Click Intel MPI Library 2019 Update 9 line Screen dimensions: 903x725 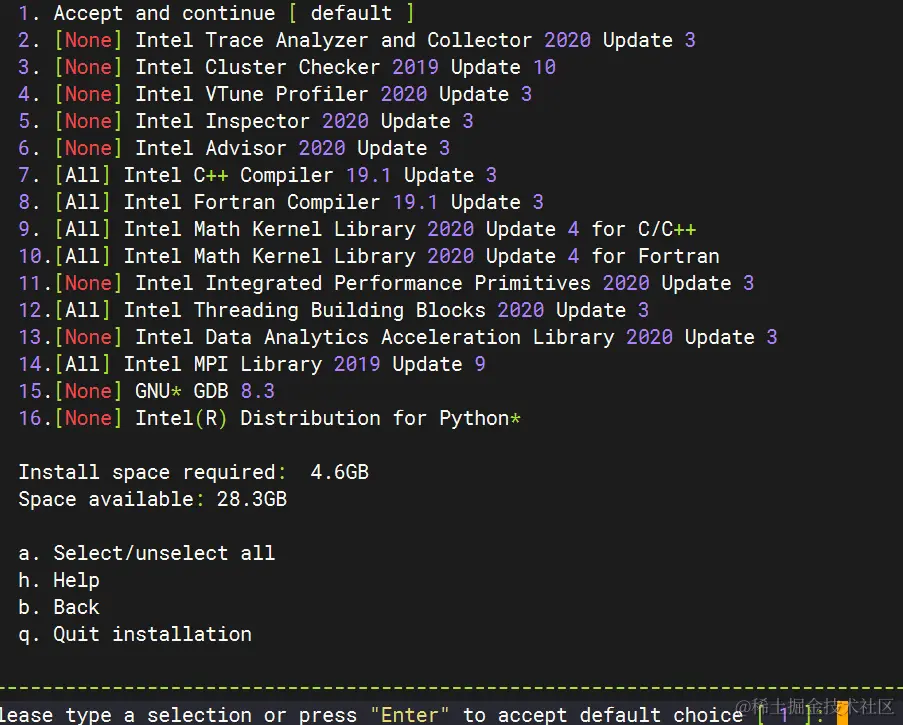252,365
